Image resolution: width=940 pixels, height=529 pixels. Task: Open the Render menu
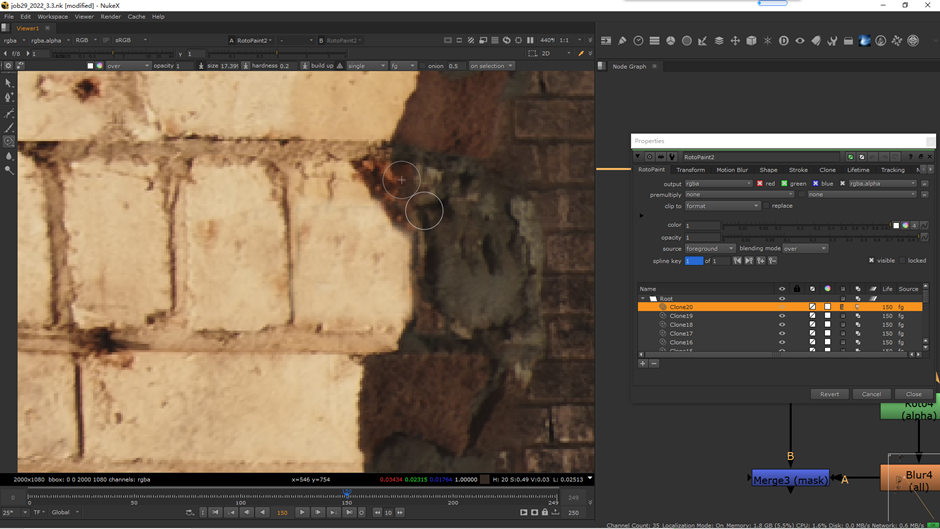[x=110, y=17]
